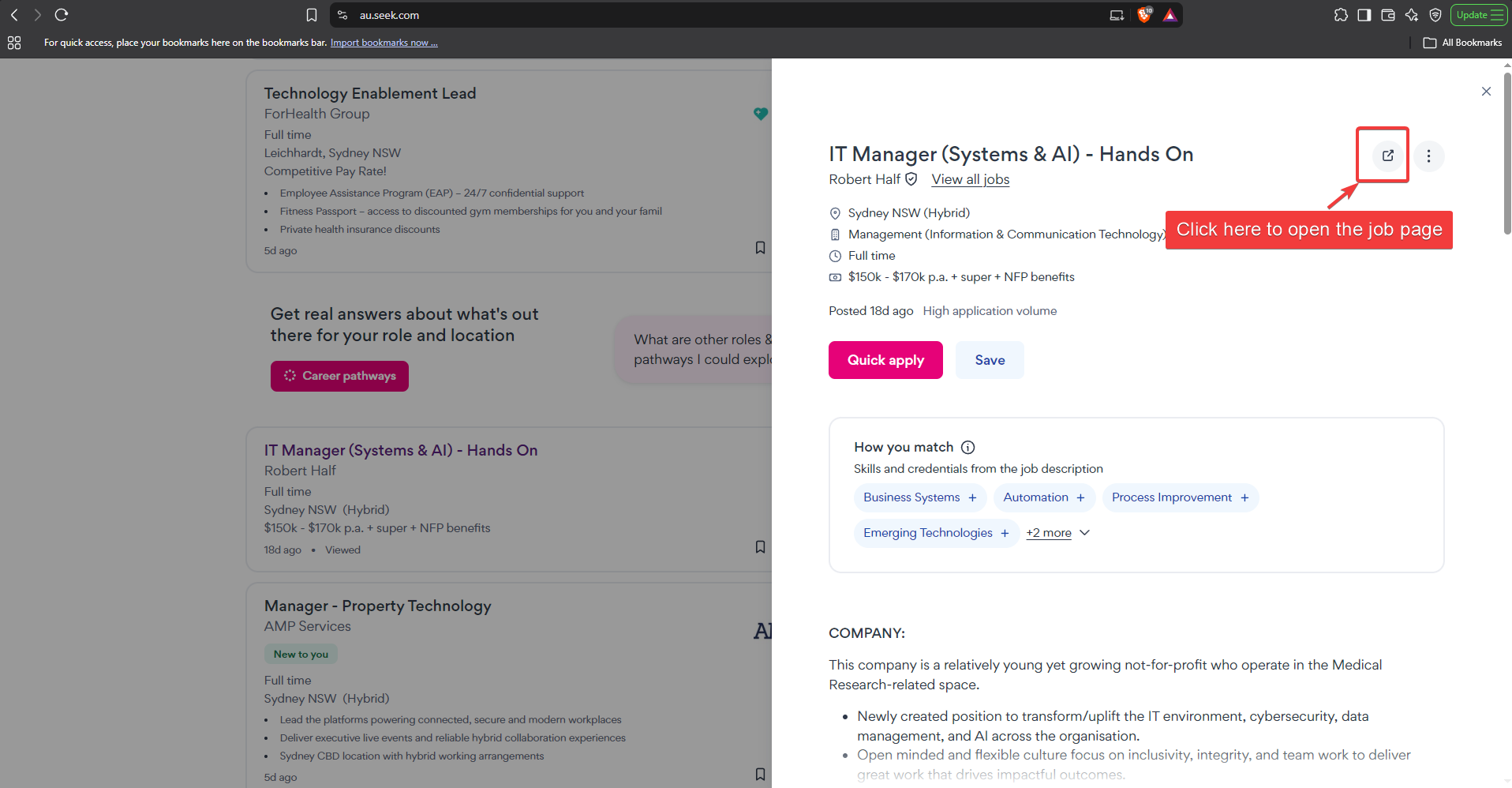
Task: Save this IT Manager job
Action: [990, 360]
